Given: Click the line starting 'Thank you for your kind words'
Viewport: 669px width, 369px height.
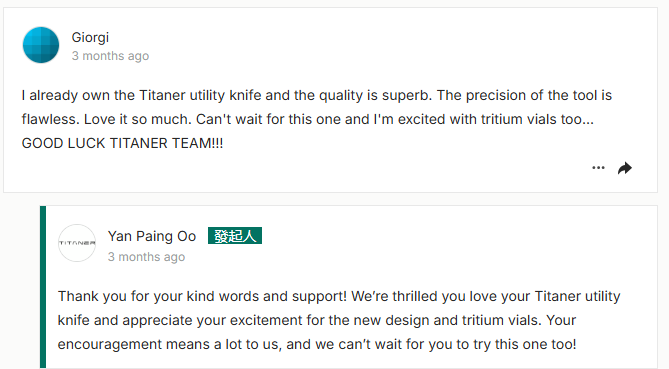Looking at the screenshot, I should [339, 296].
